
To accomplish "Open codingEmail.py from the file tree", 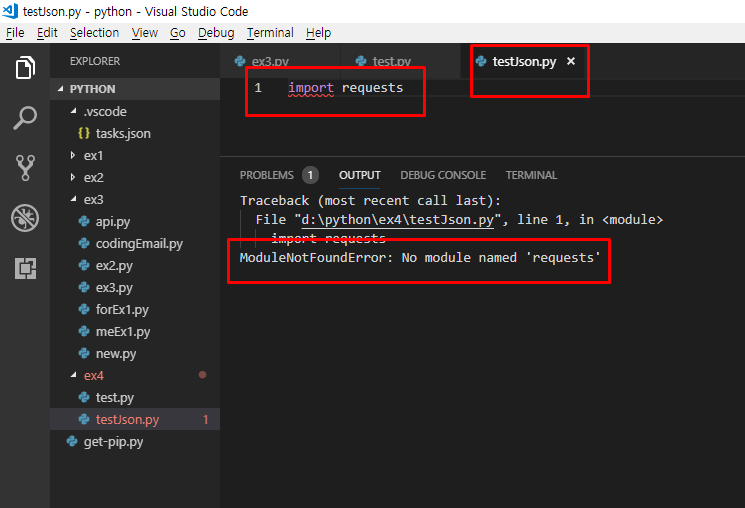I will (x=138, y=243).
